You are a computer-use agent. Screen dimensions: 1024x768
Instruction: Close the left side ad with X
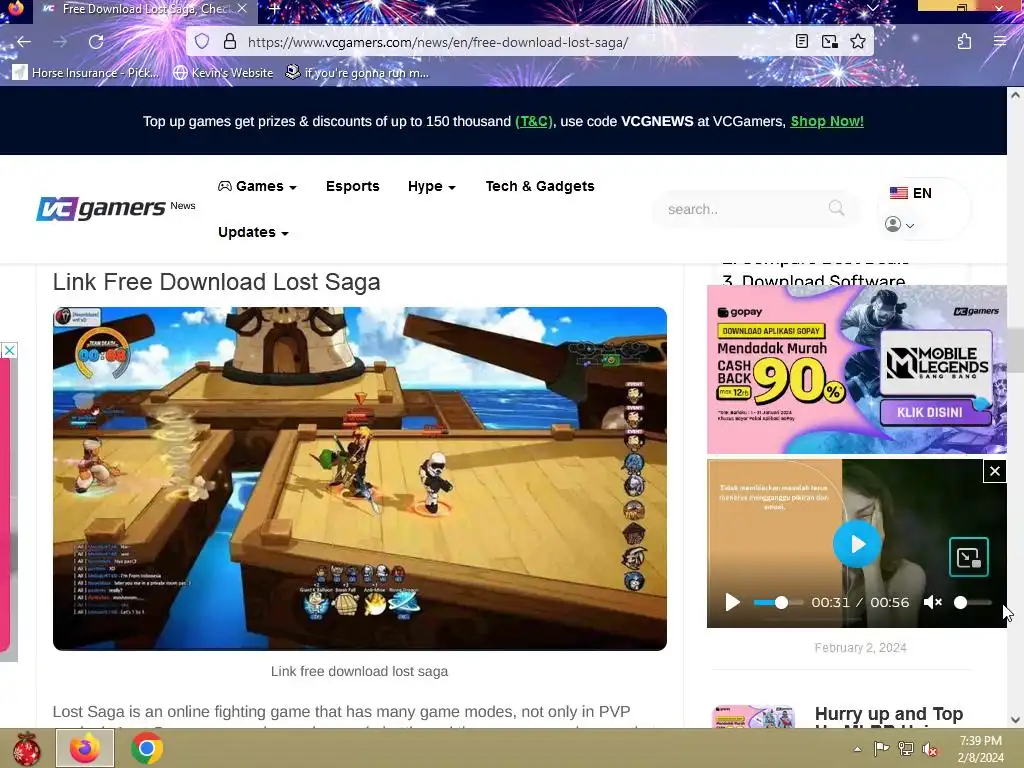coord(8,351)
